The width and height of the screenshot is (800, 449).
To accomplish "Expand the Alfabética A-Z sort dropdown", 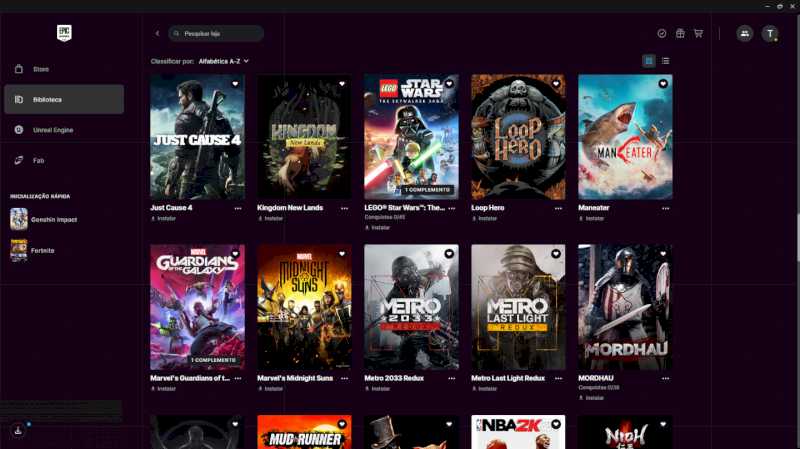I will click(223, 61).
